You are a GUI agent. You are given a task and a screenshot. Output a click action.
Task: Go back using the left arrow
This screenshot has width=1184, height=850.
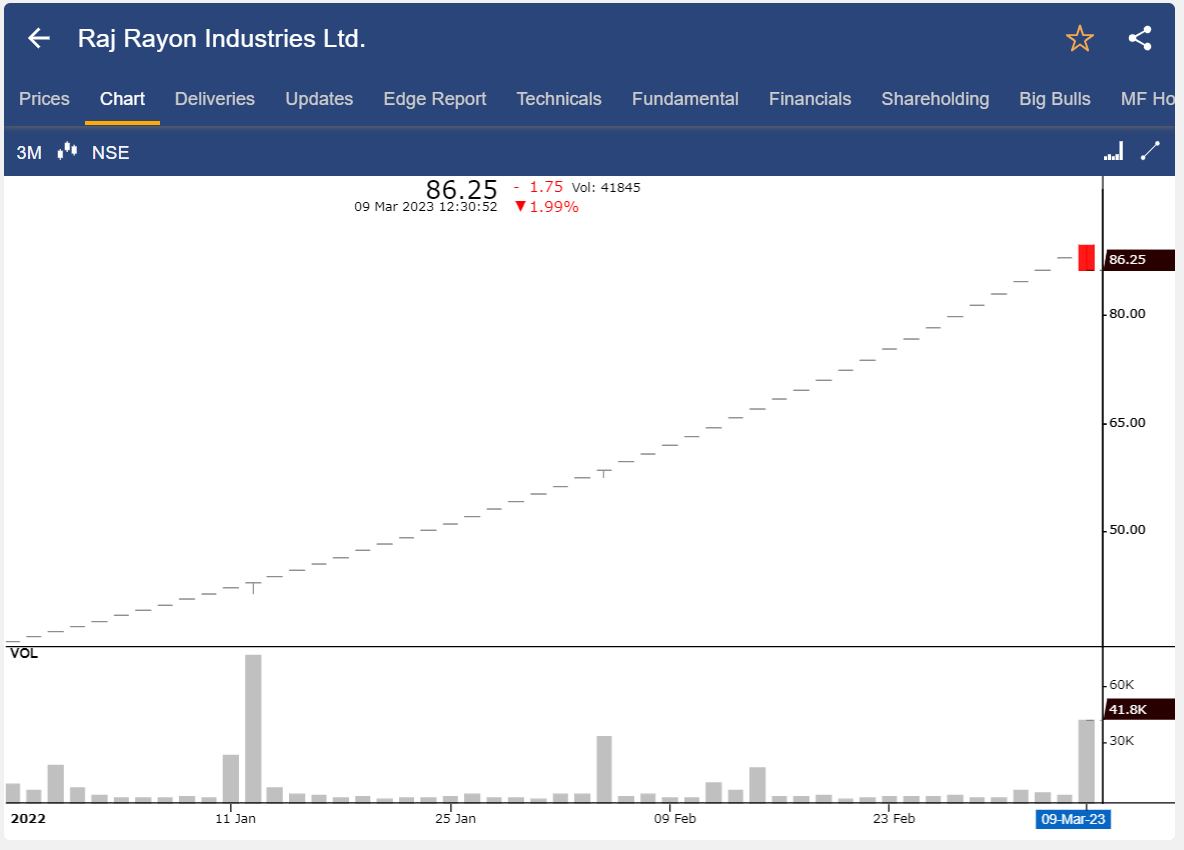(x=39, y=38)
